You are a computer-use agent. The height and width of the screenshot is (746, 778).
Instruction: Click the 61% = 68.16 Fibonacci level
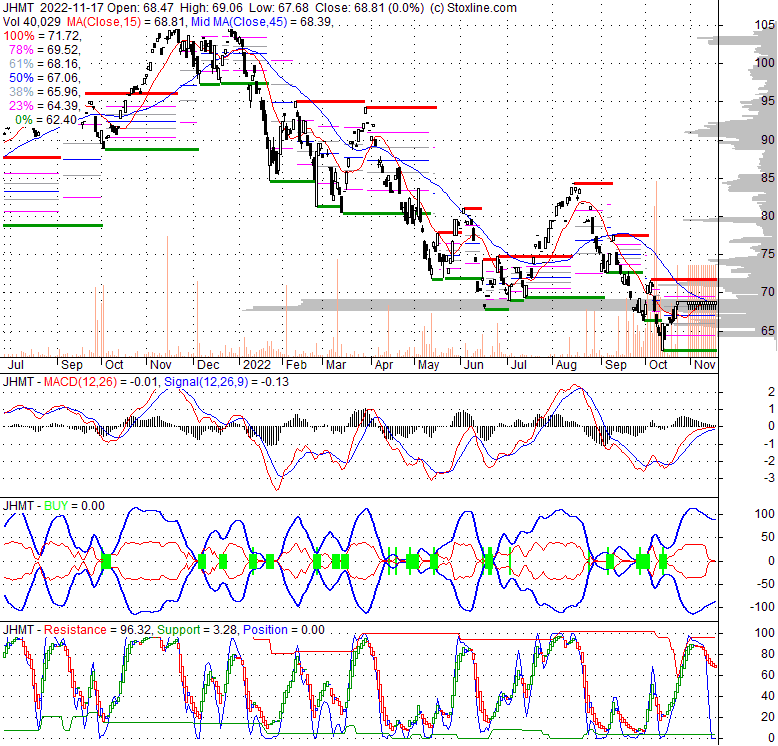pyautogui.click(x=45, y=63)
